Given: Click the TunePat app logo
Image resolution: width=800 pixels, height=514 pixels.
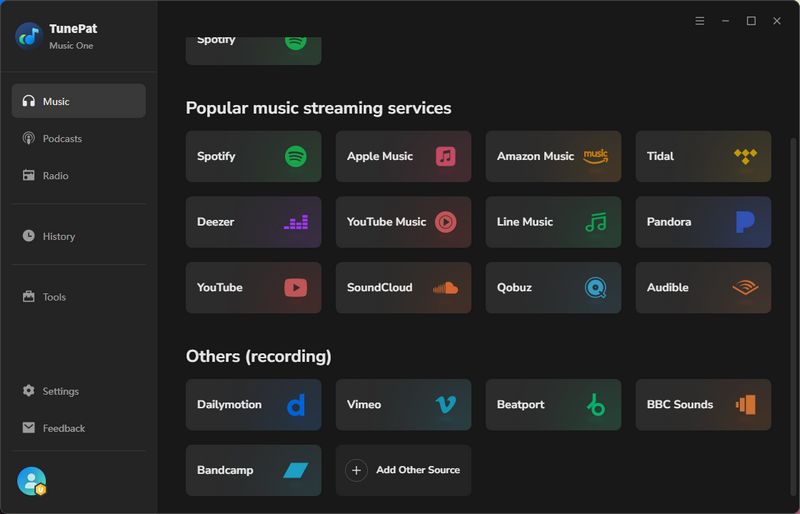Looking at the screenshot, I should point(29,36).
